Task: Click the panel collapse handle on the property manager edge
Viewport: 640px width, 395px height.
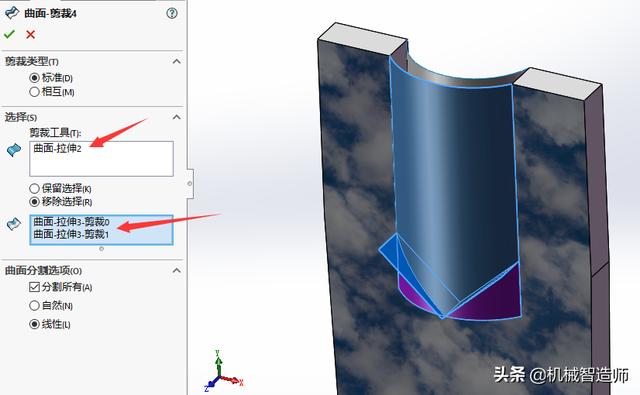Action: (x=190, y=183)
